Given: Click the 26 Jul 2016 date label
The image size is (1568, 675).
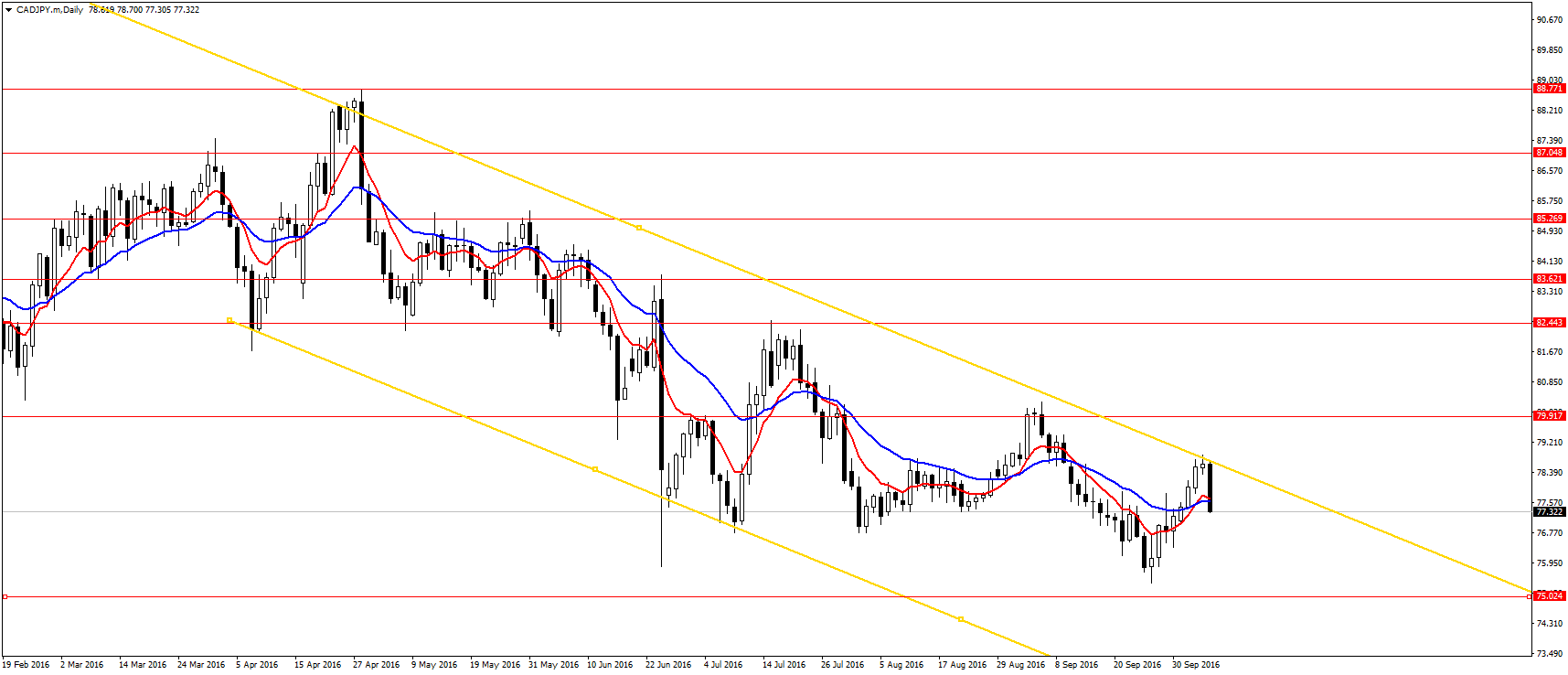Looking at the screenshot, I should [843, 665].
